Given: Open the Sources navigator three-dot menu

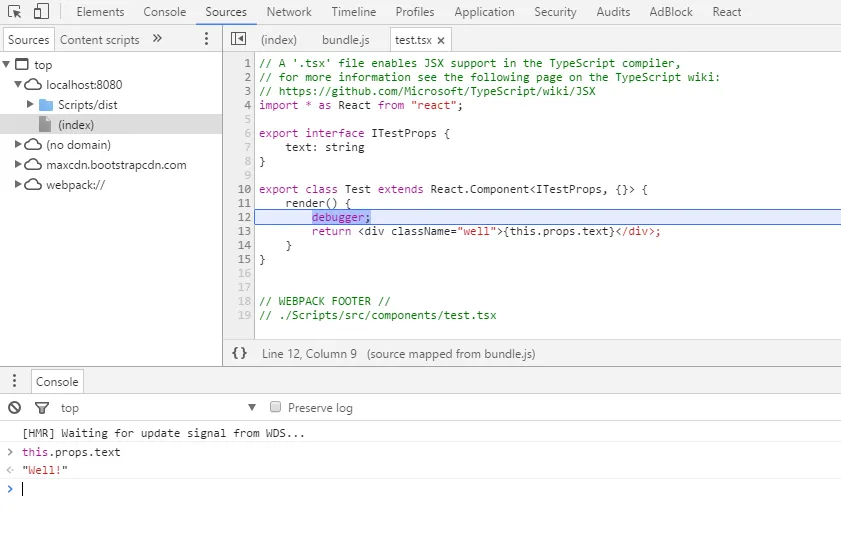Looking at the screenshot, I should click(x=206, y=39).
